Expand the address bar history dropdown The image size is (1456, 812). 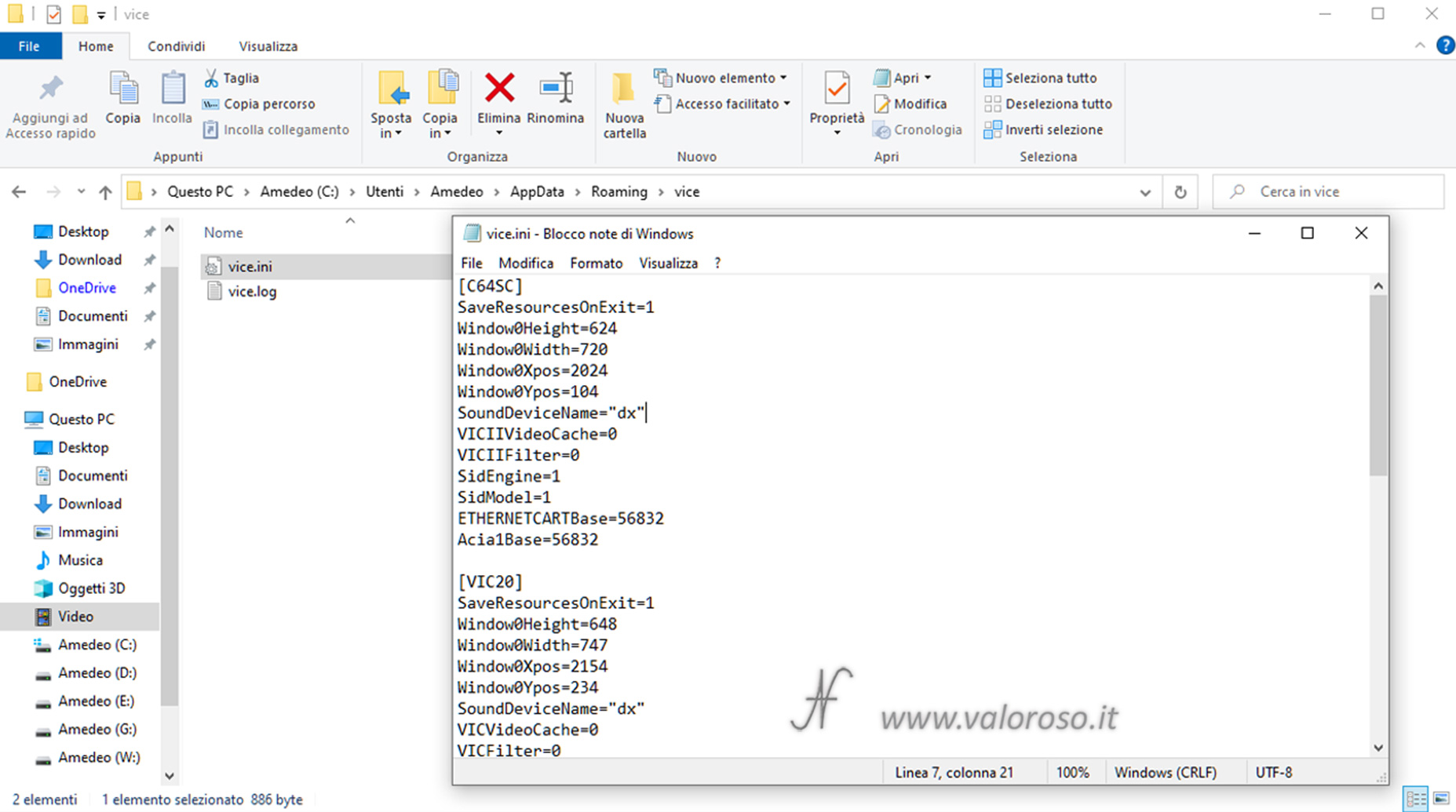(1145, 192)
